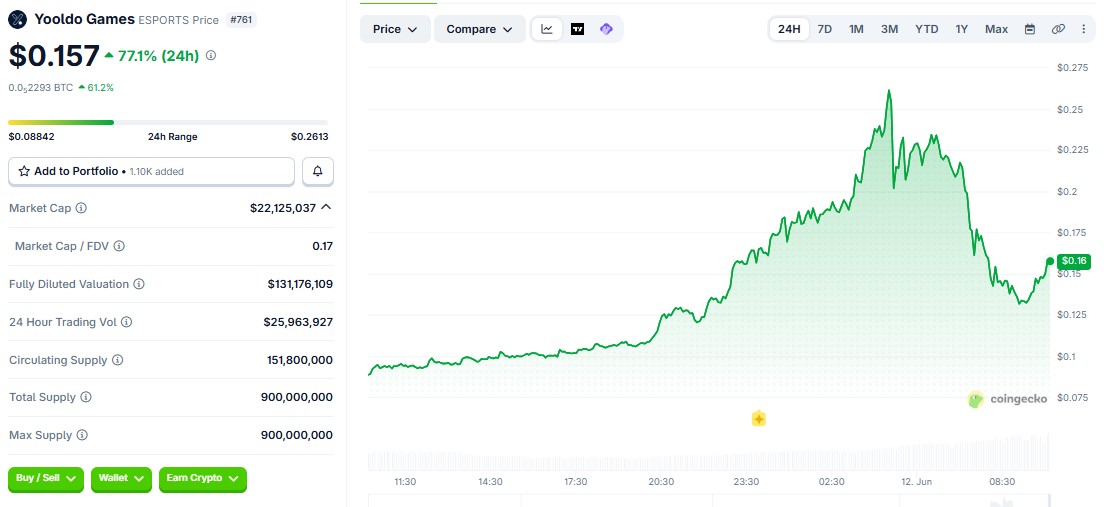Click the 24h high value $0.2613
Screen dimensions: 1106x507
pyautogui.click(x=310, y=137)
